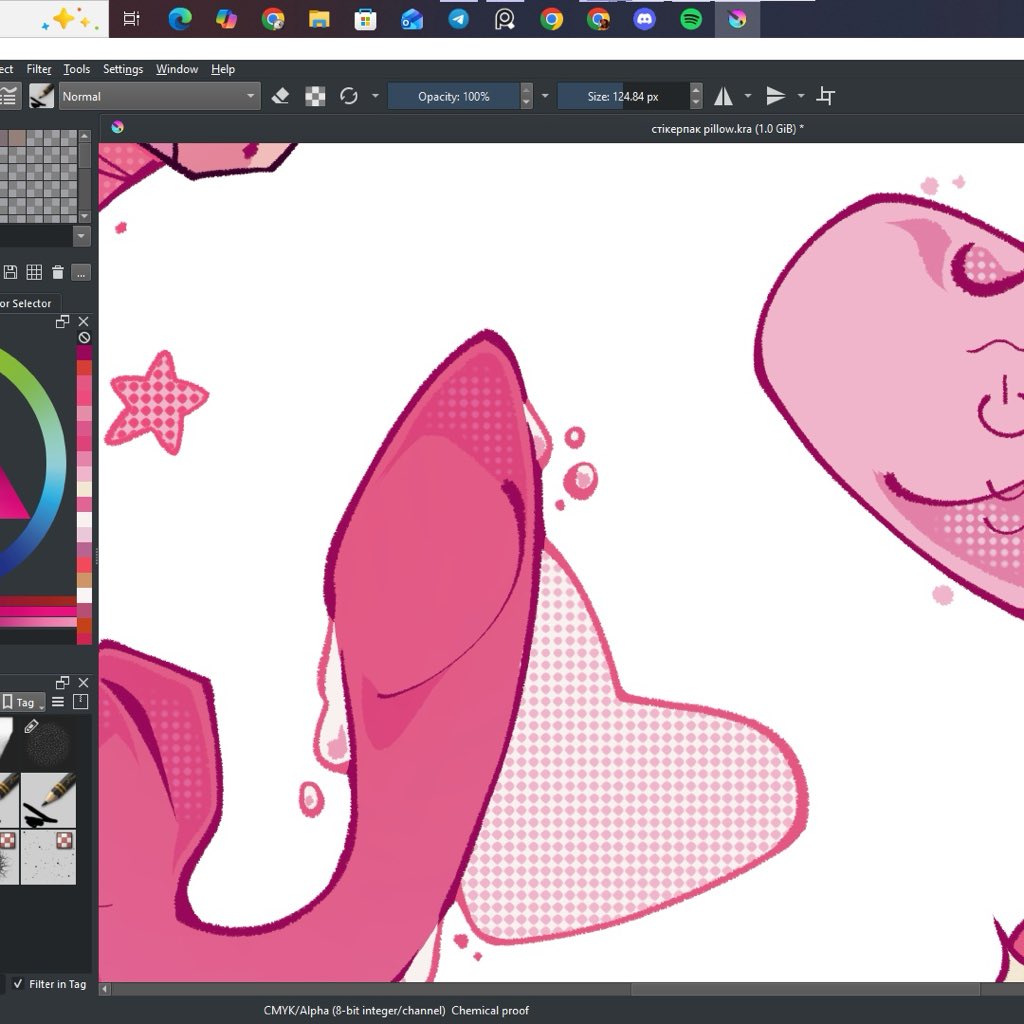This screenshot has height=1024, width=1024.
Task: Click the palette '...' options button
Action: point(81,273)
